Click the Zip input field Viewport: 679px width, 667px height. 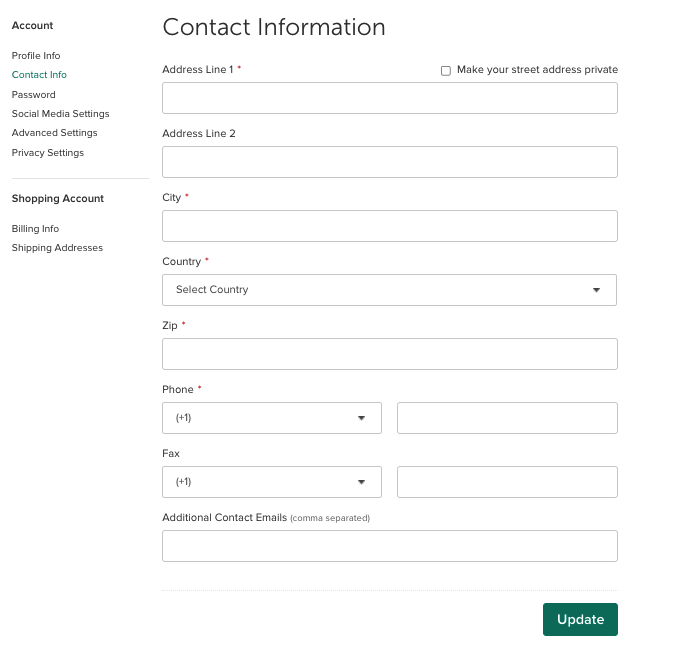(x=389, y=354)
